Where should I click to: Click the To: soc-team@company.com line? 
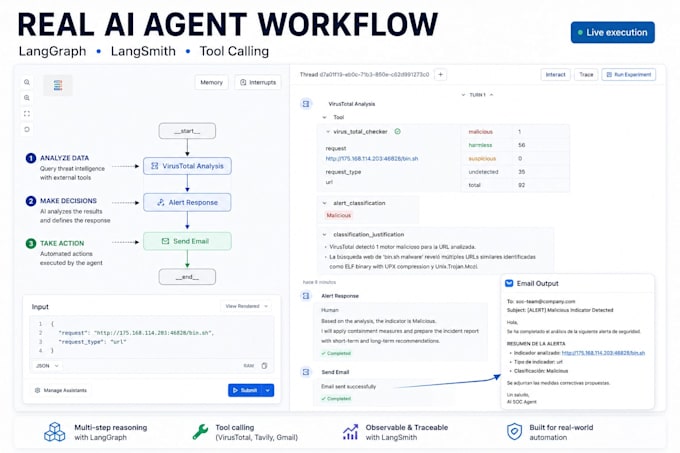click(x=541, y=301)
